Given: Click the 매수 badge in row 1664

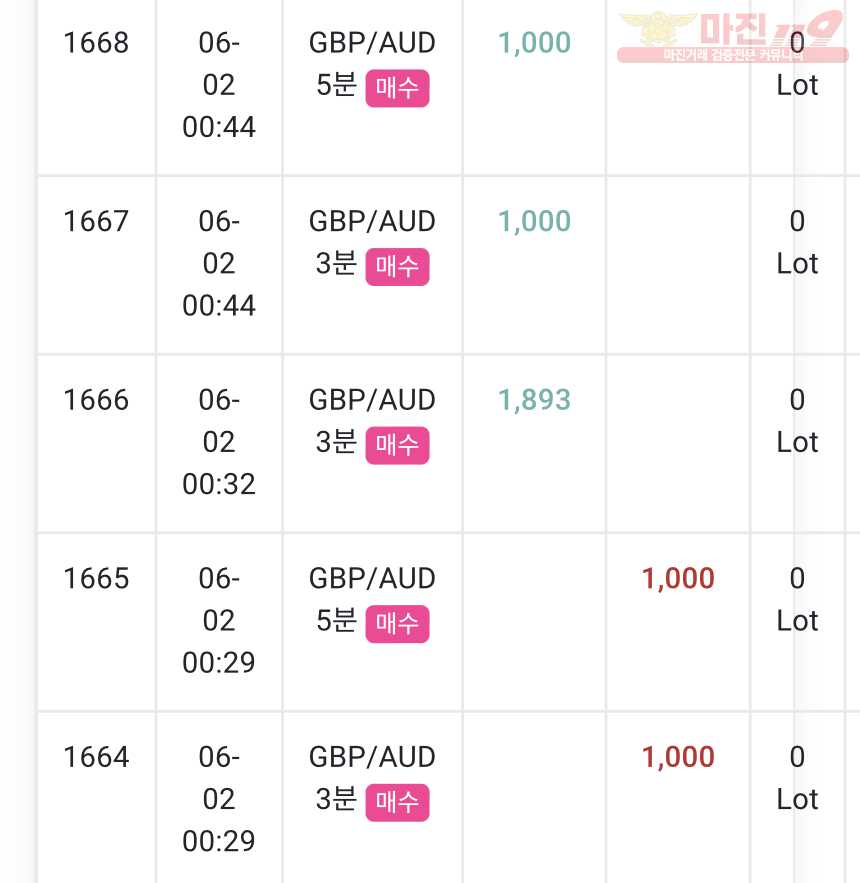Looking at the screenshot, I should coord(397,802).
